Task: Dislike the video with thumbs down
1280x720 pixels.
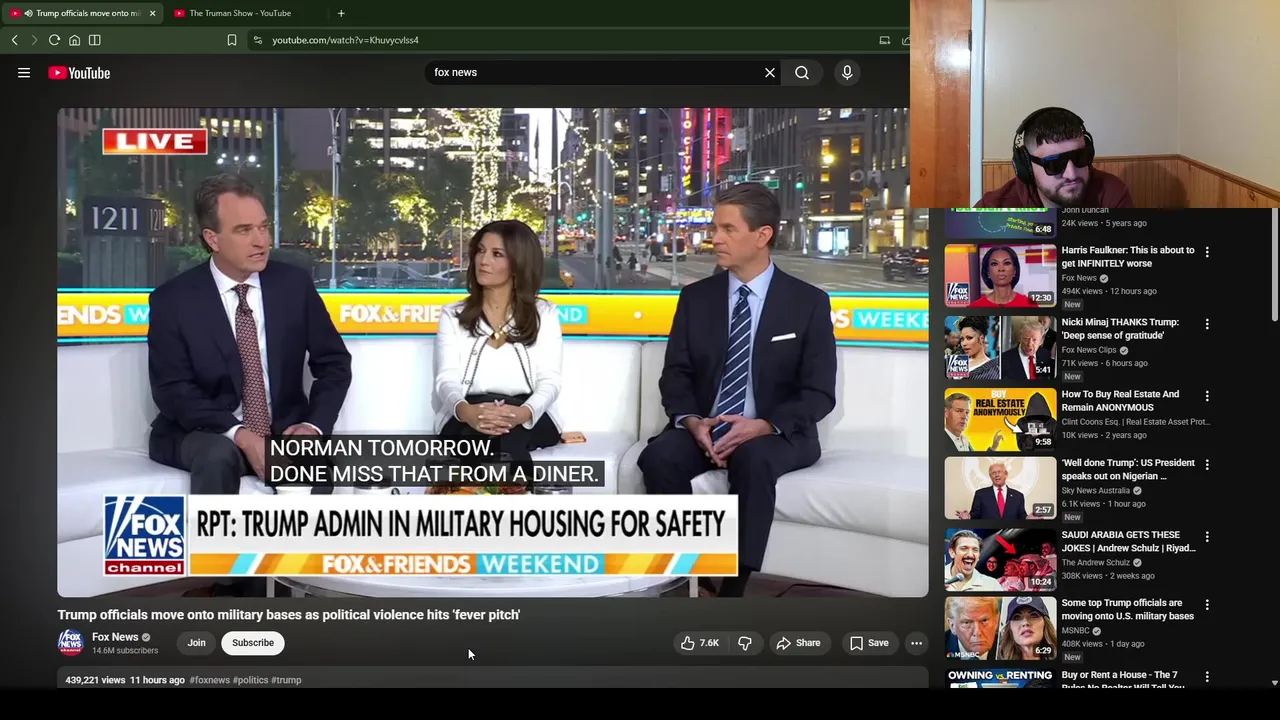Action: [744, 643]
